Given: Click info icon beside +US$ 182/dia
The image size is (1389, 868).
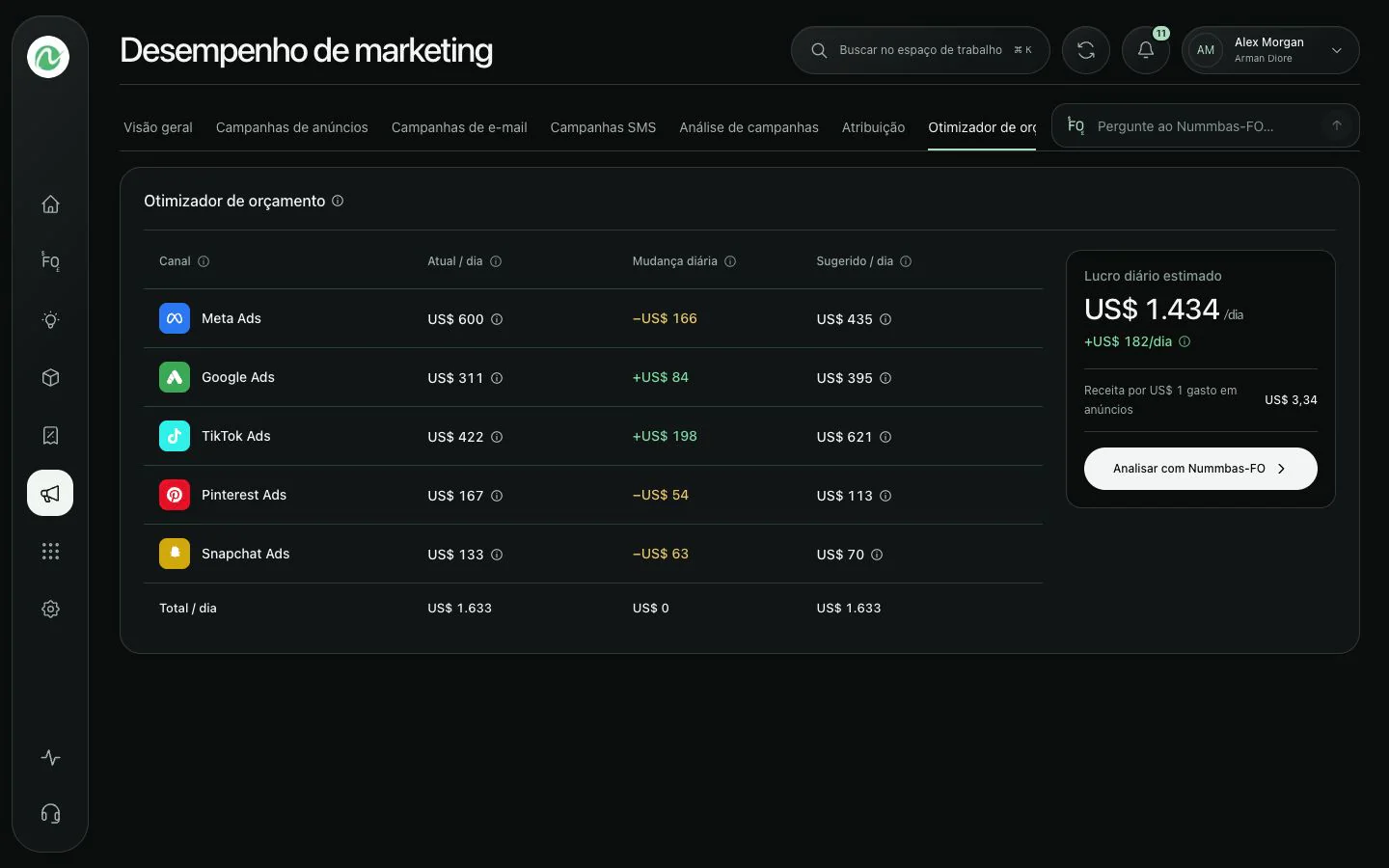Looking at the screenshot, I should pyautogui.click(x=1185, y=341).
